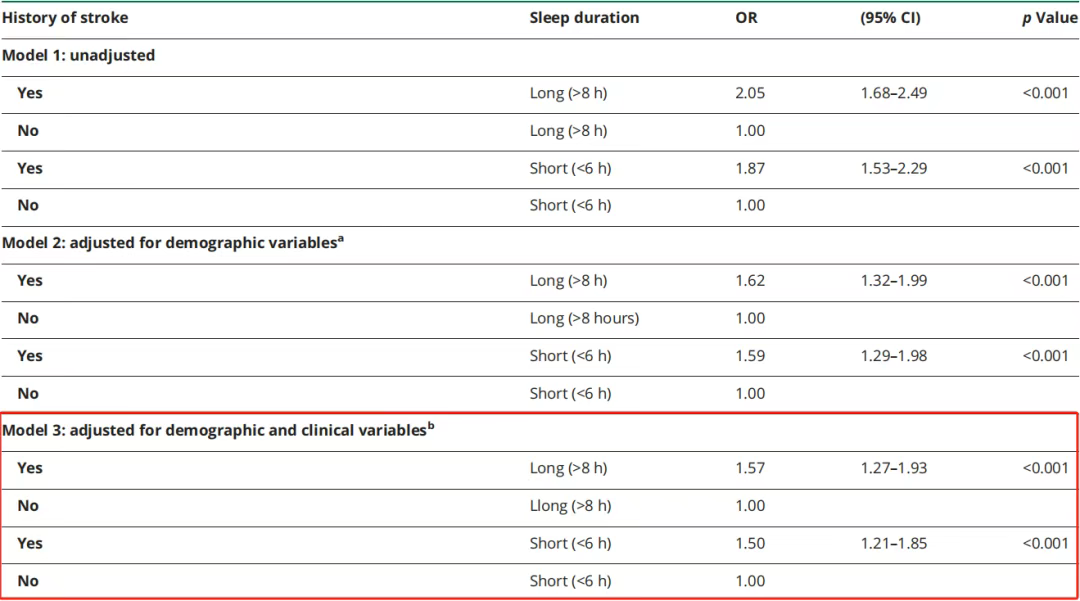Click the Model 2 demographic variables heading
The width and height of the screenshot is (1080, 601).
pyautogui.click(x=169, y=243)
